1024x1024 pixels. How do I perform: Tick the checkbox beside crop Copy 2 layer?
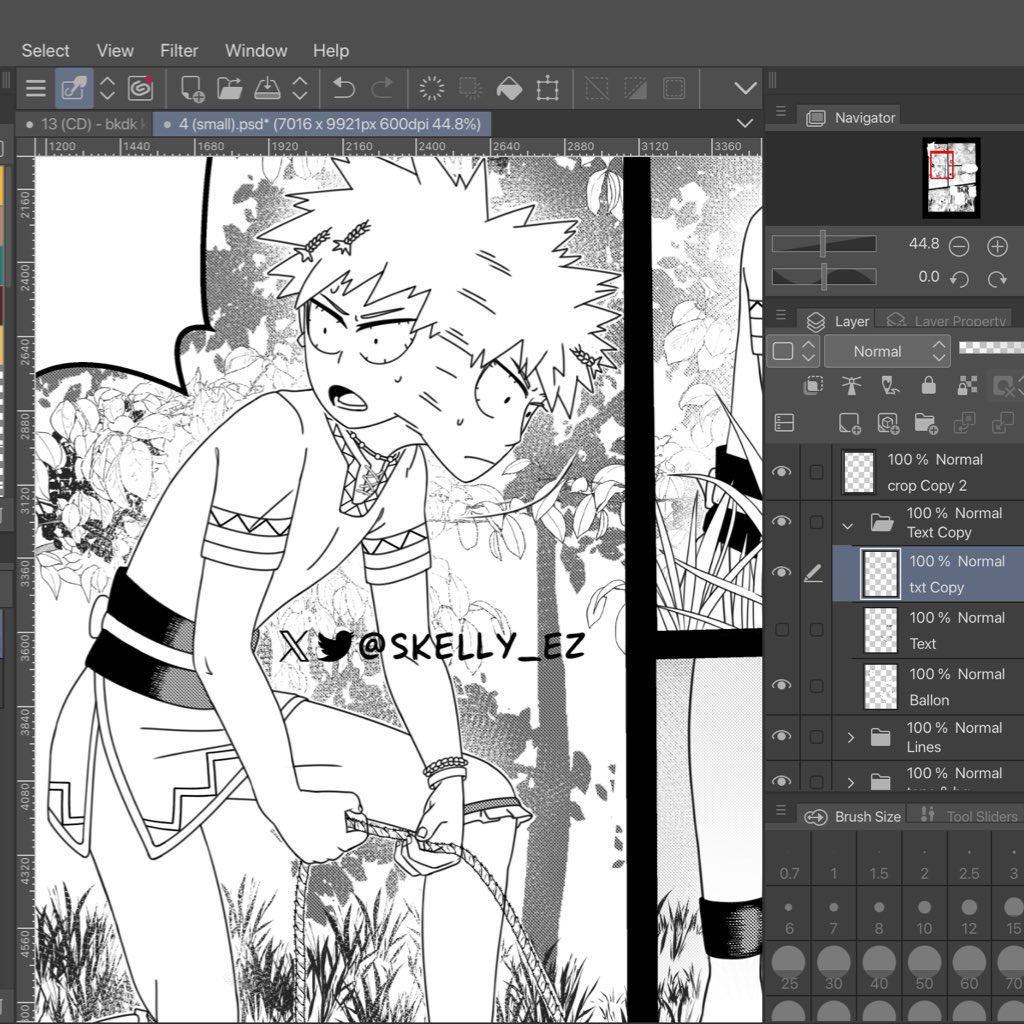[x=816, y=472]
